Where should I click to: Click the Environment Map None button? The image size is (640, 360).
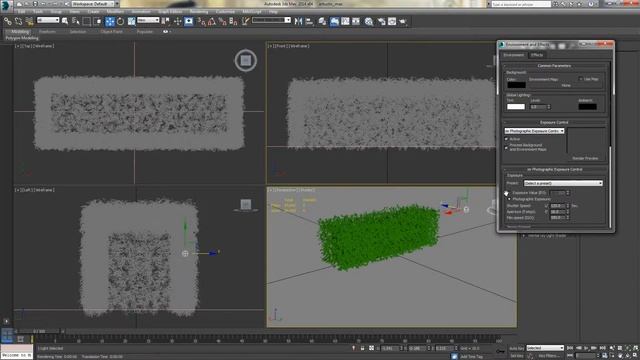(x=566, y=86)
